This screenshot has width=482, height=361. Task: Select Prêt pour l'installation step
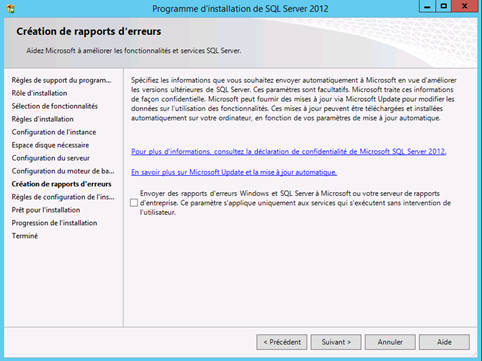46,210
